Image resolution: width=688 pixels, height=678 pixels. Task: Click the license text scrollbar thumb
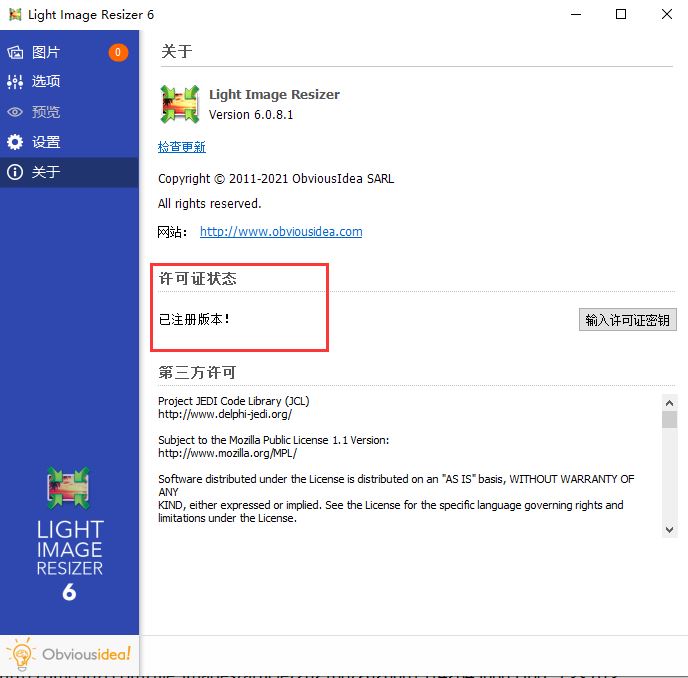coord(669,419)
